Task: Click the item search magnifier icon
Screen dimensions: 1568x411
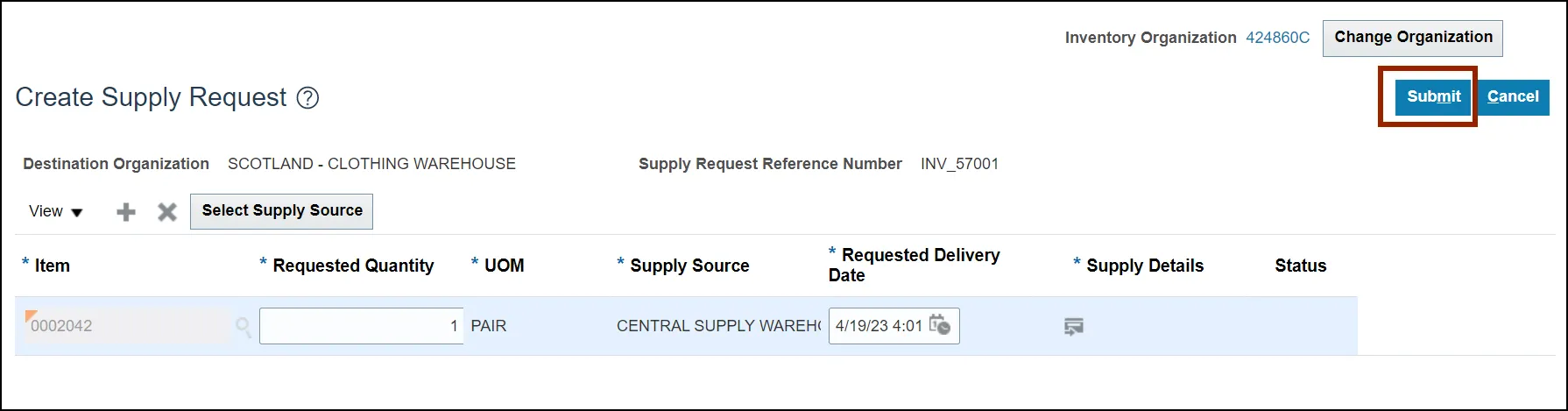Action: click(244, 327)
